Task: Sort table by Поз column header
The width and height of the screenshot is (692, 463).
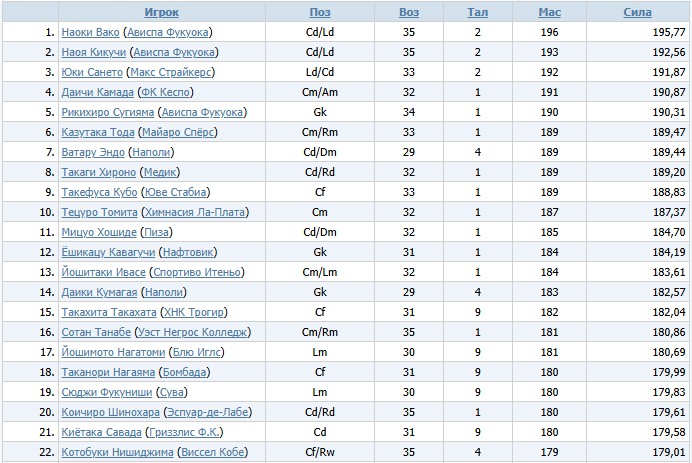Action: click(x=320, y=13)
